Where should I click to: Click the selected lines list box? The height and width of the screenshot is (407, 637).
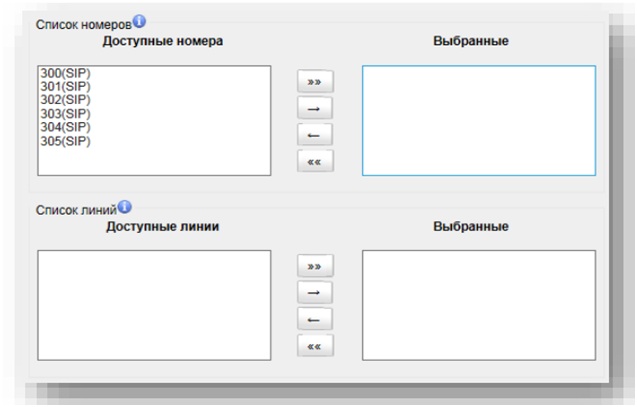pyautogui.click(x=478, y=305)
